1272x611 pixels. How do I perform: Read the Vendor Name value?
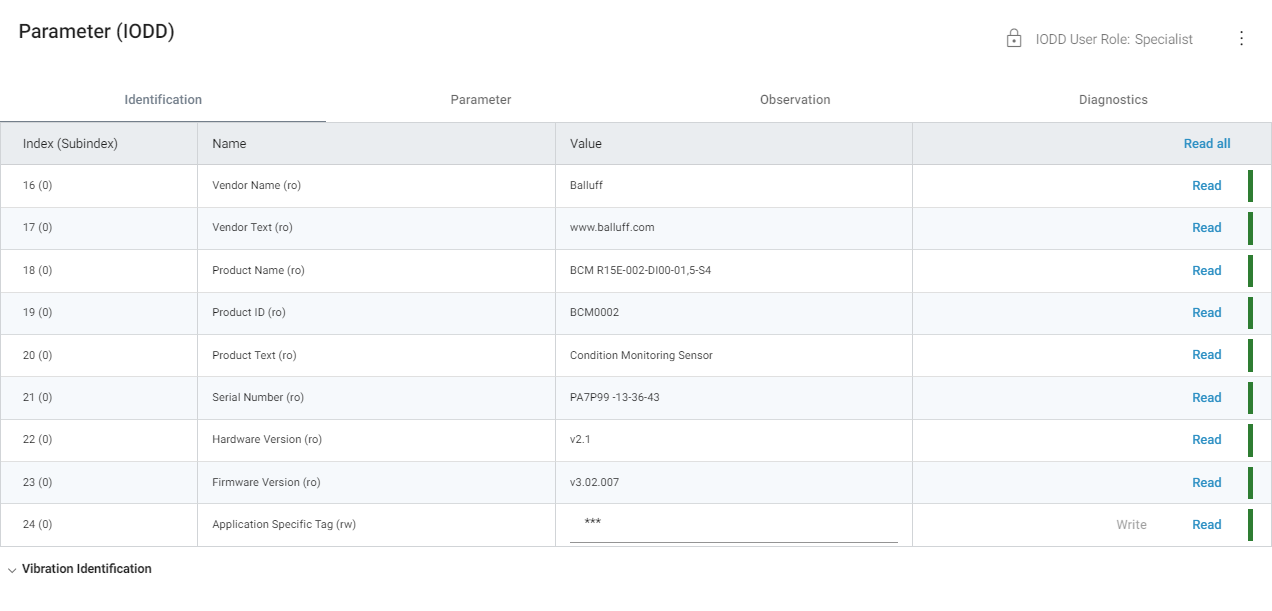coord(1206,186)
